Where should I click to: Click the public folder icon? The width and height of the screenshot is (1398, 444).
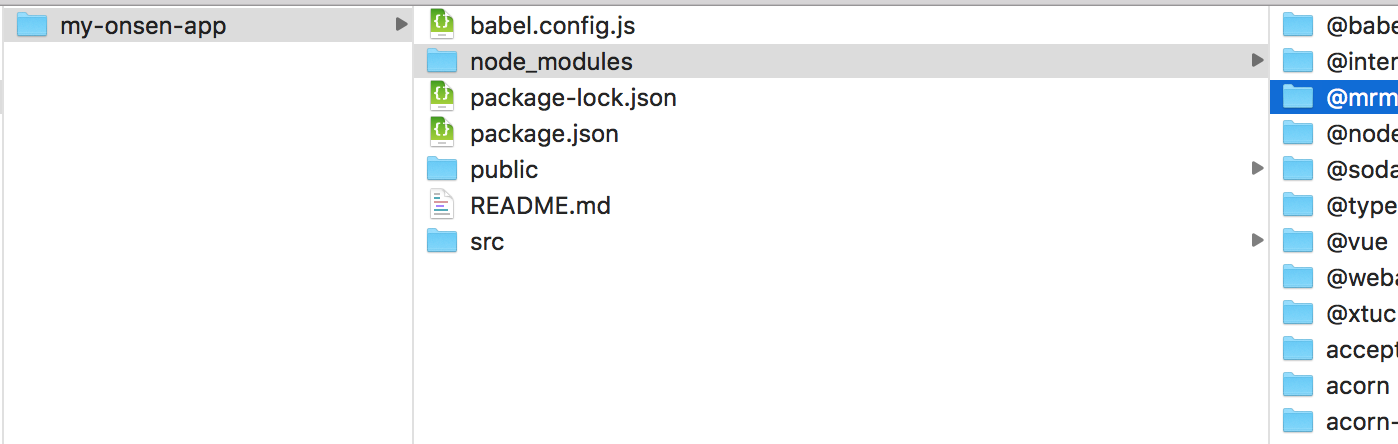442,169
